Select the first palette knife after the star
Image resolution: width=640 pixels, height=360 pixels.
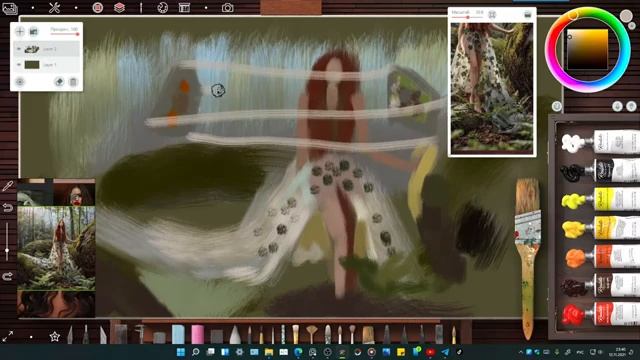click(x=70, y=335)
